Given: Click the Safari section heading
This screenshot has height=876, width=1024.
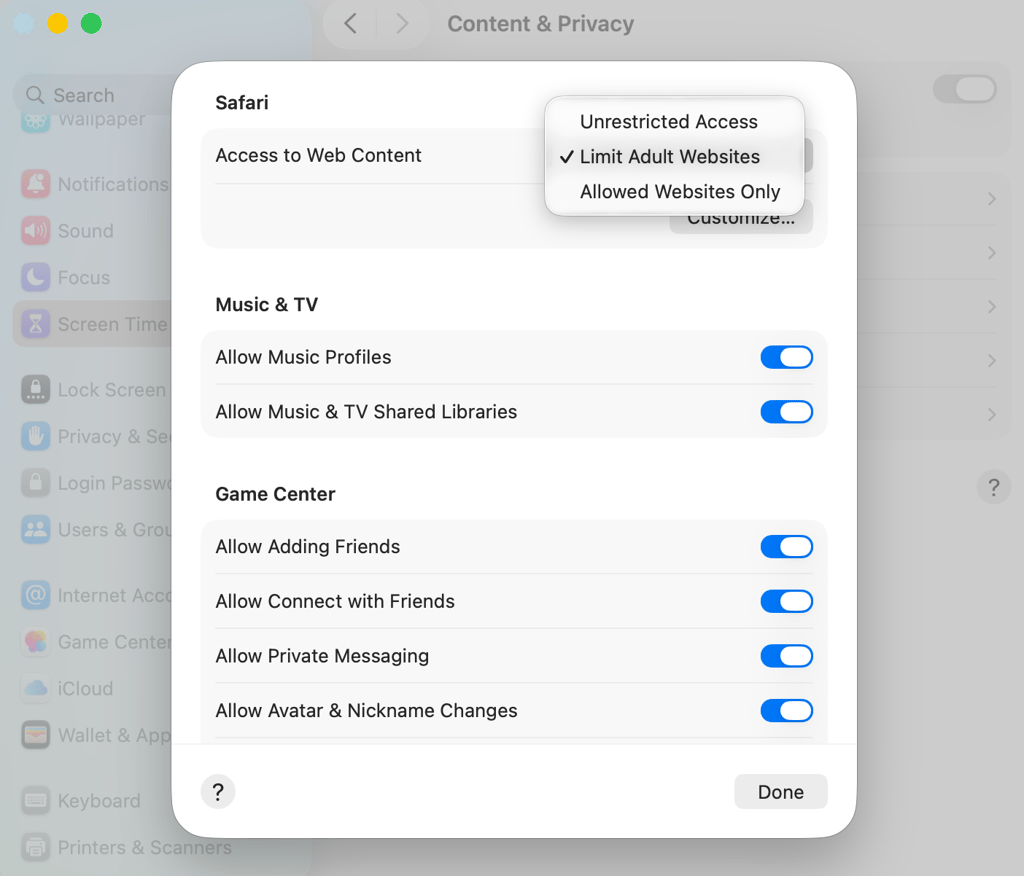Looking at the screenshot, I should click(242, 103).
